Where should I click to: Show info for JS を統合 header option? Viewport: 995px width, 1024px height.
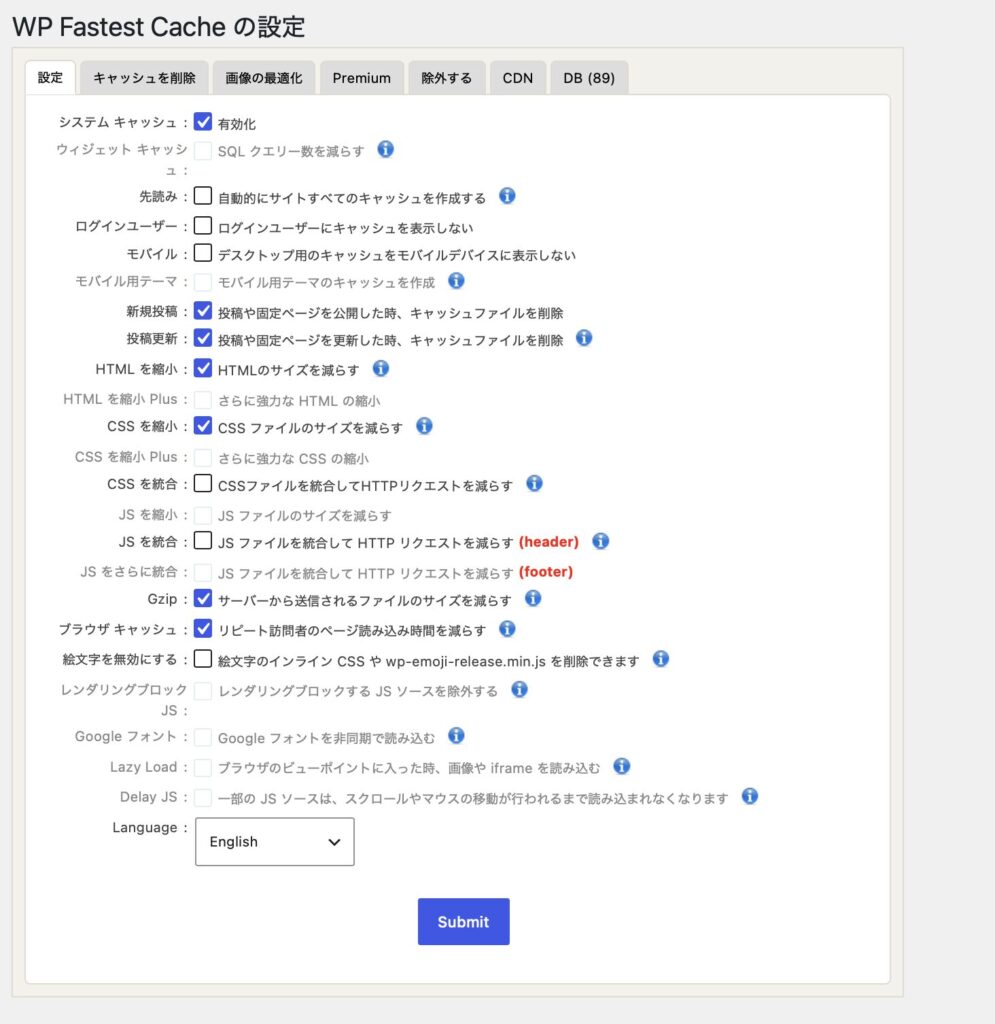coord(601,541)
